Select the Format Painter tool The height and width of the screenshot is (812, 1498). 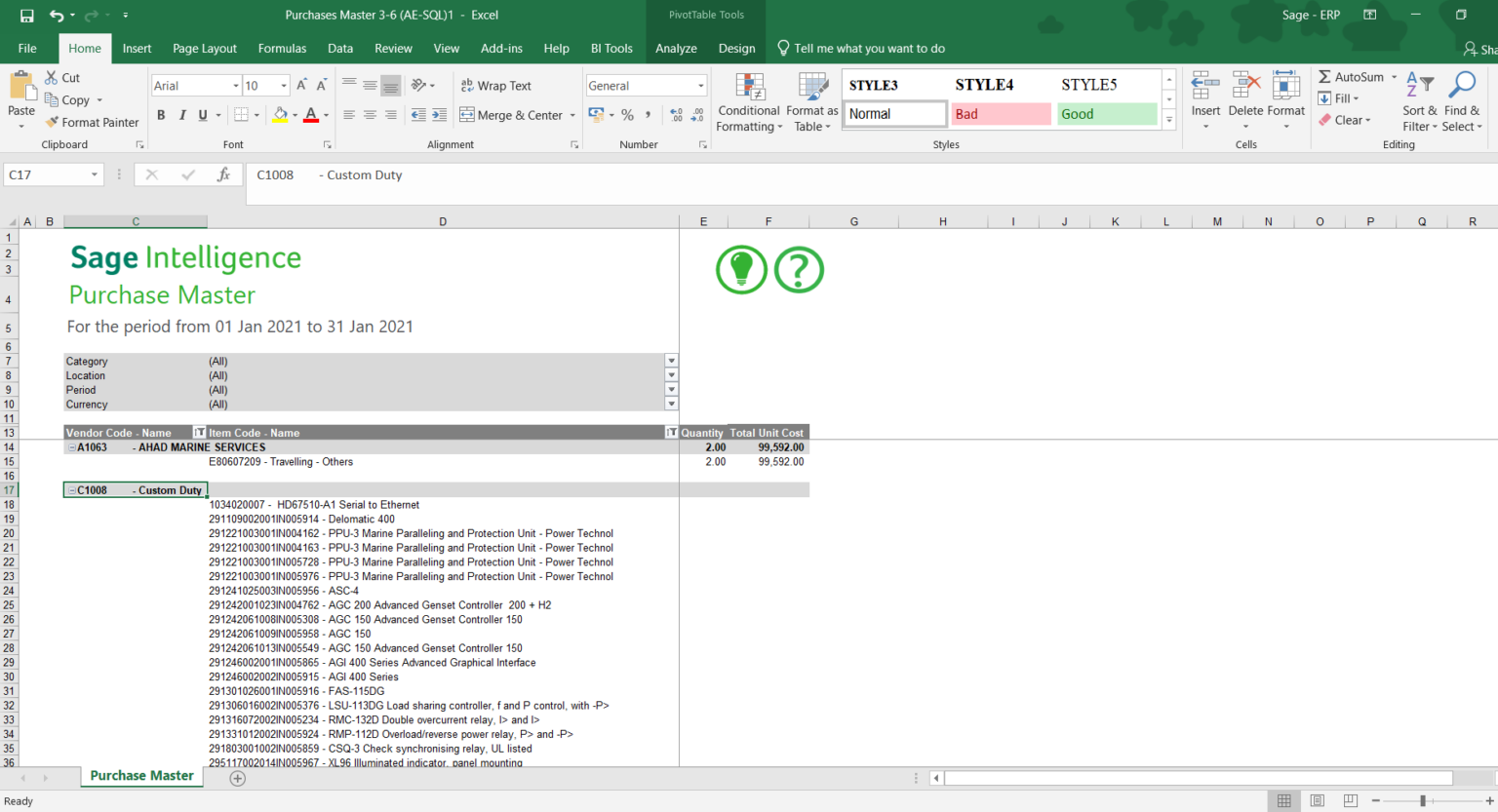(x=93, y=122)
